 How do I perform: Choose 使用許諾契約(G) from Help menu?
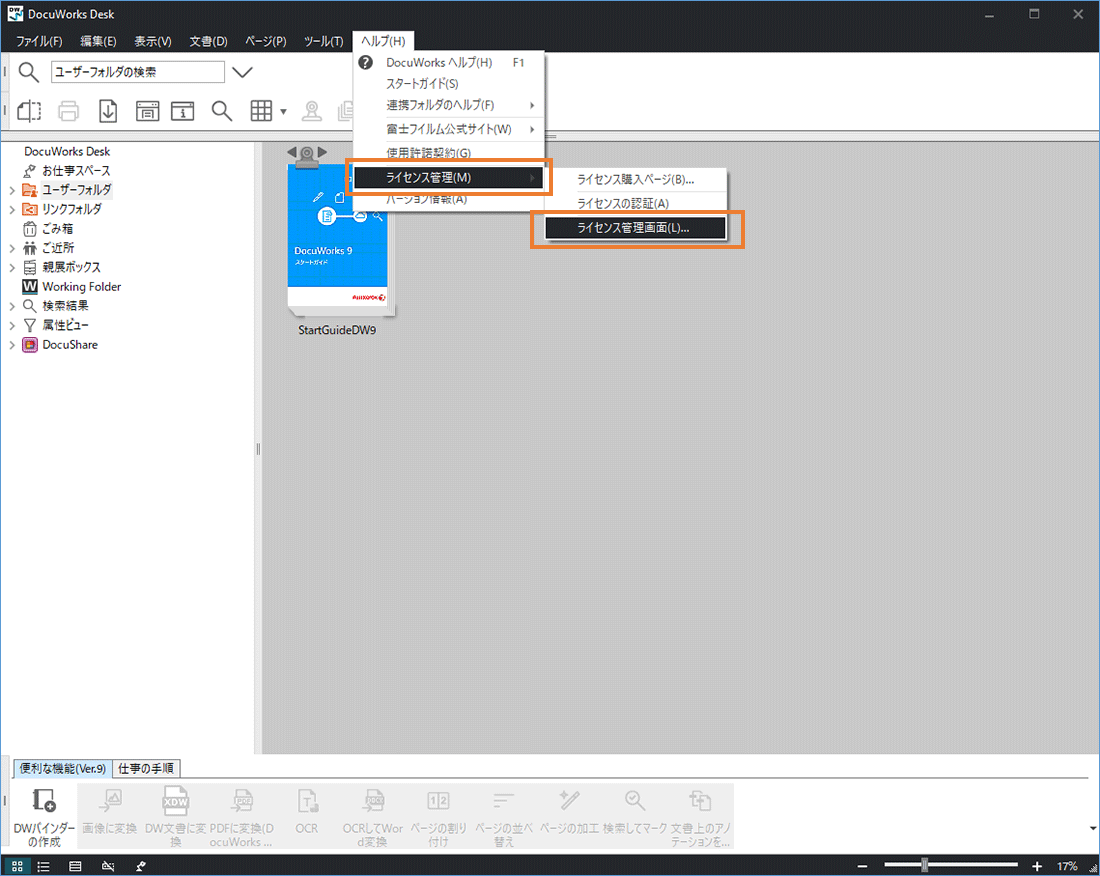(448, 152)
